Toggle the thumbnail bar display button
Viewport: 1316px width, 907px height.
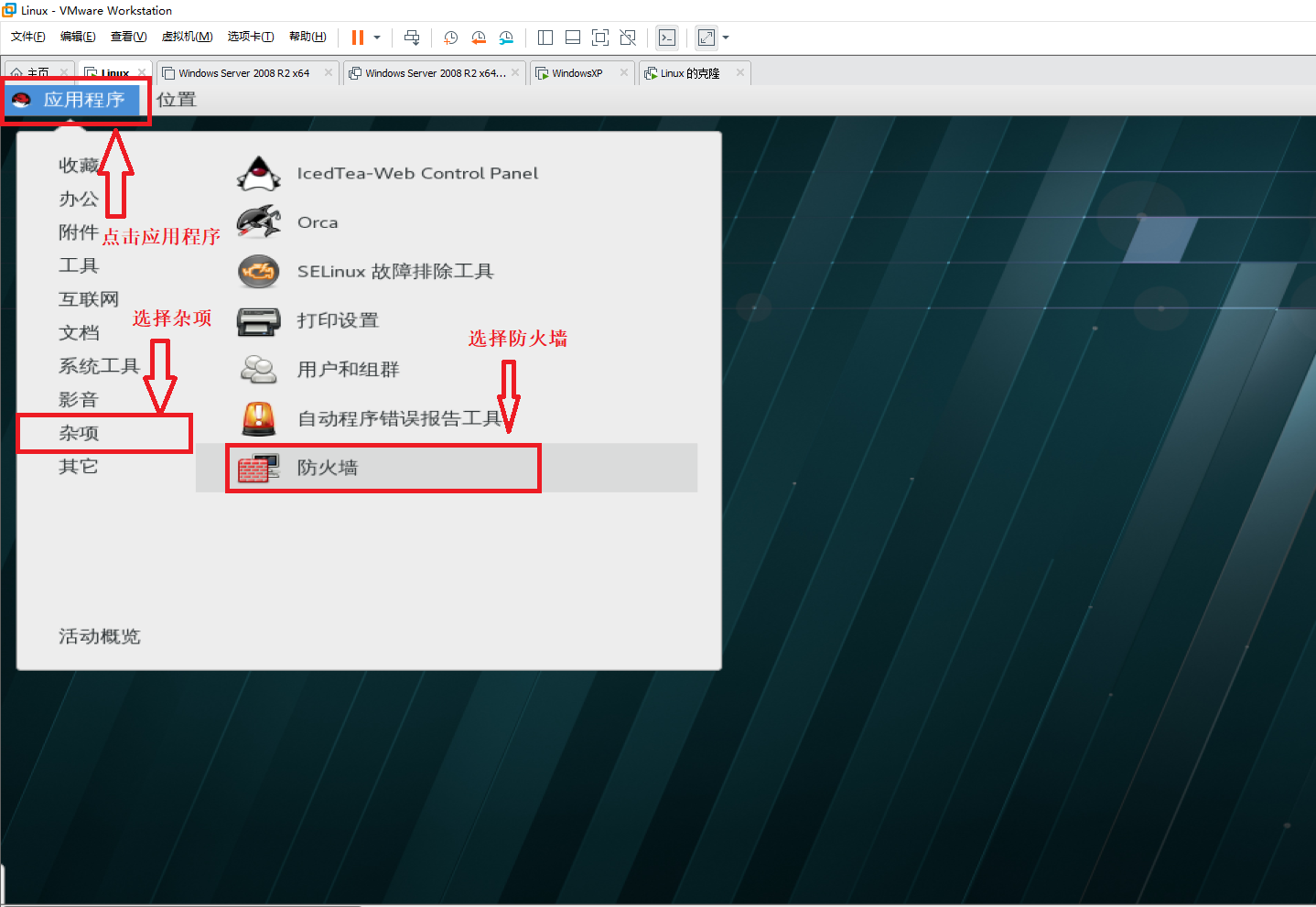click(x=573, y=38)
